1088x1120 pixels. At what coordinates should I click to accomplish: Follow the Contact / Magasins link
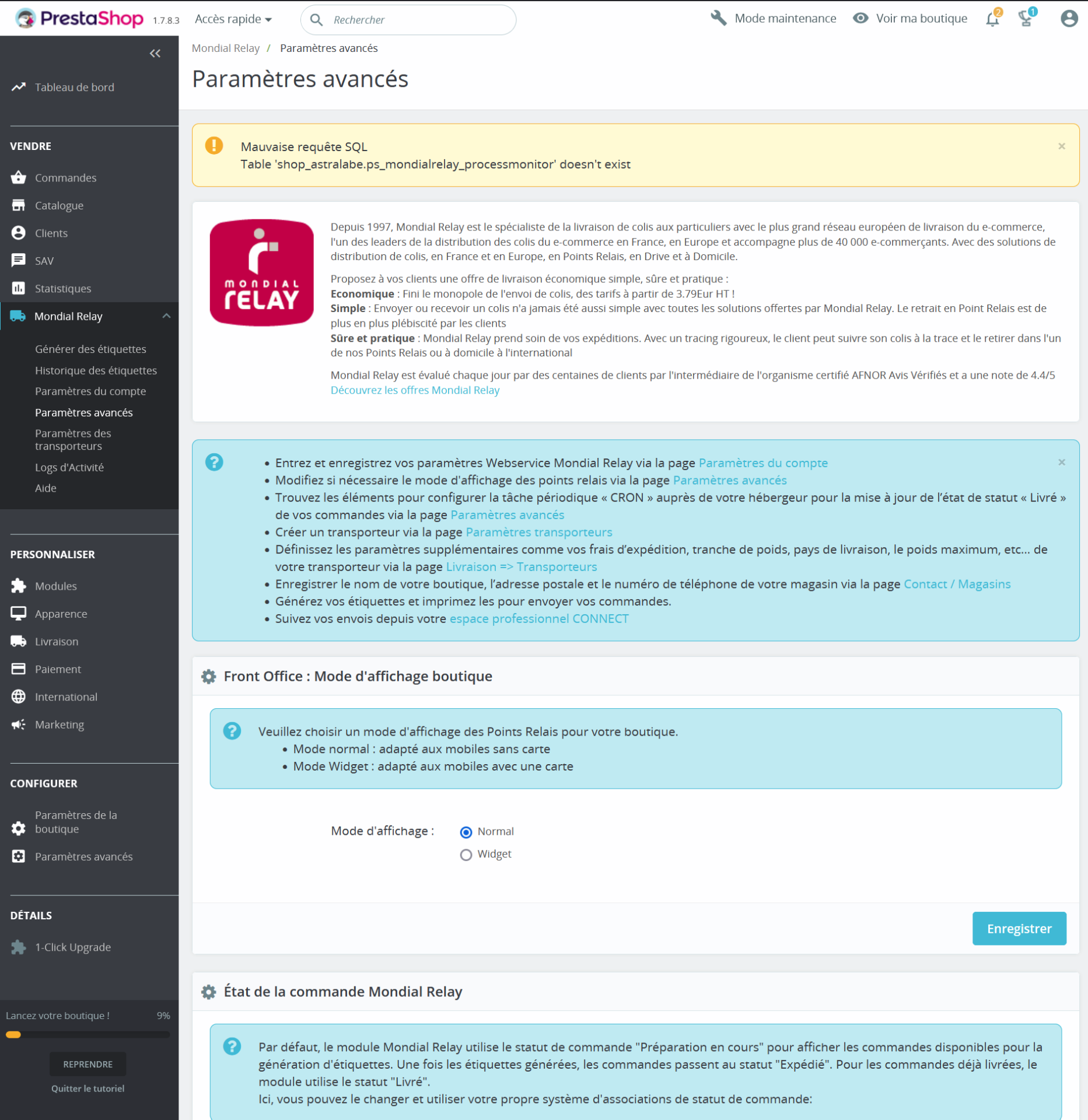[x=957, y=584]
